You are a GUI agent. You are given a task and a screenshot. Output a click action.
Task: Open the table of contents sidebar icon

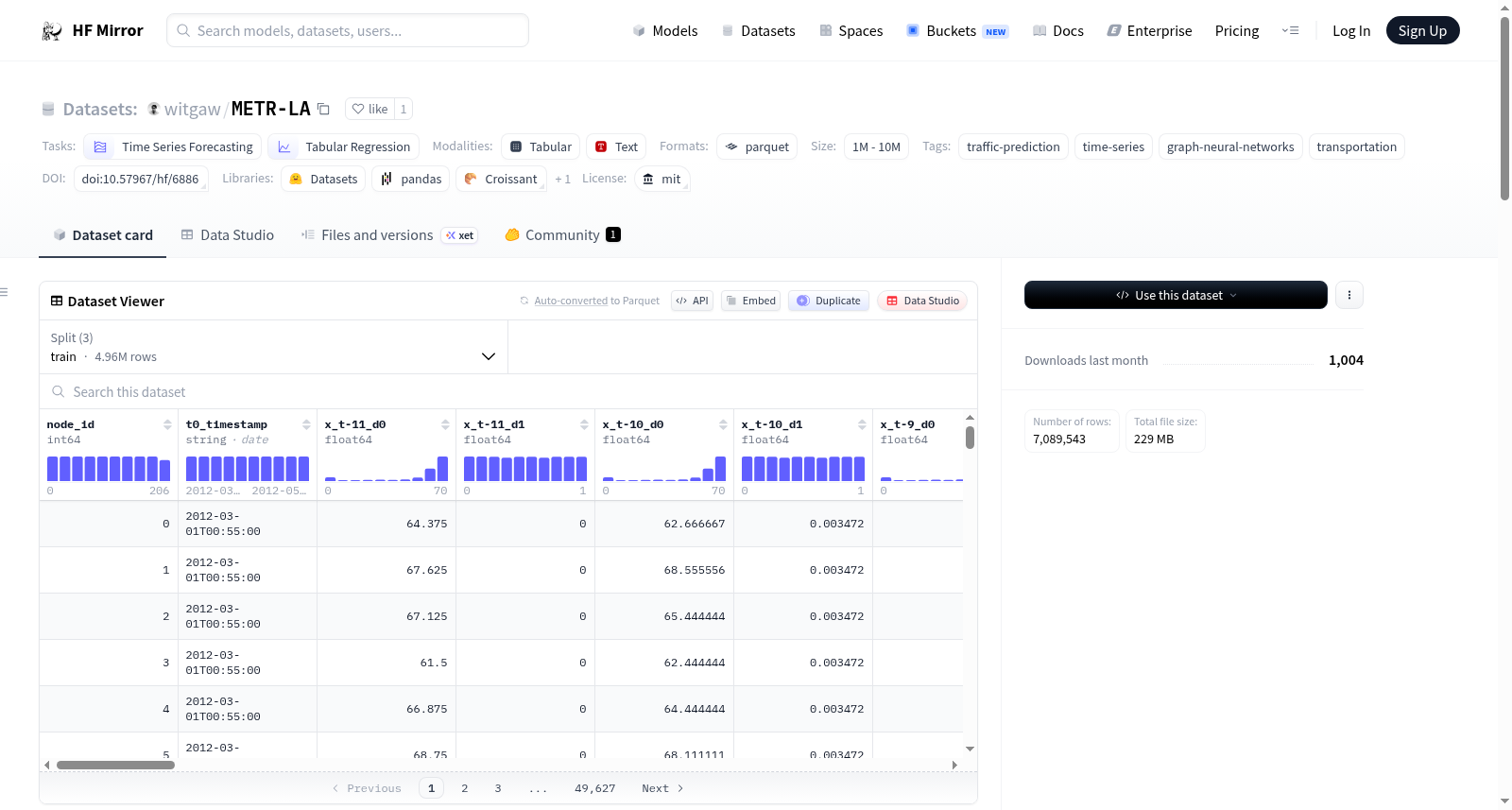5,292
